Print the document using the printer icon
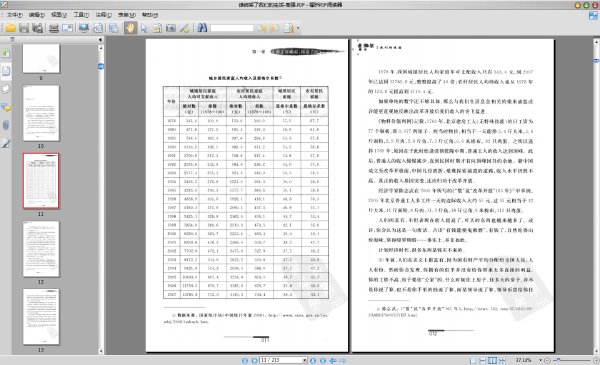 pyautogui.click(x=54, y=28)
